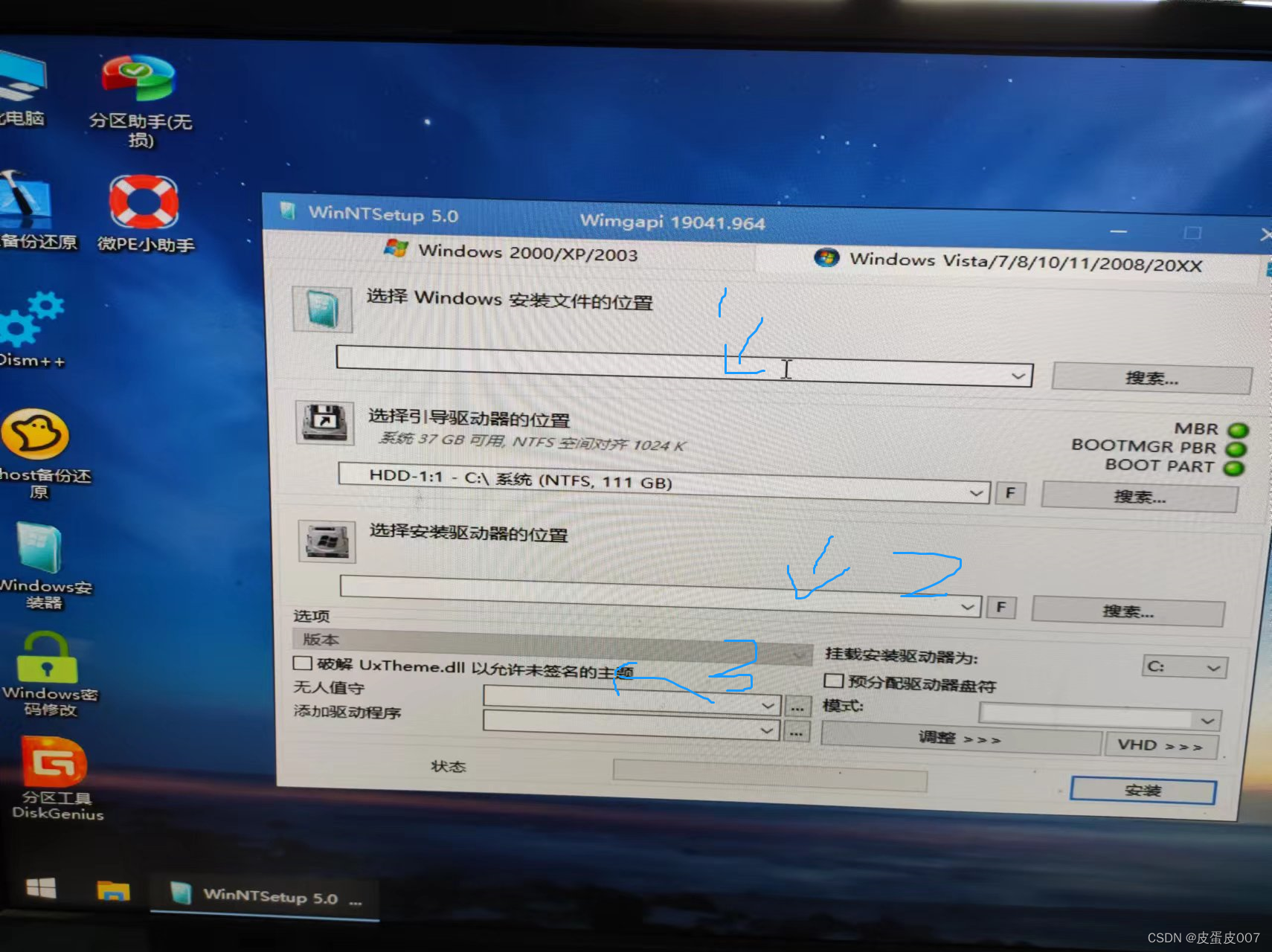Open the 版本 edition dropdown
The image size is (1272, 952).
pyautogui.click(x=552, y=646)
